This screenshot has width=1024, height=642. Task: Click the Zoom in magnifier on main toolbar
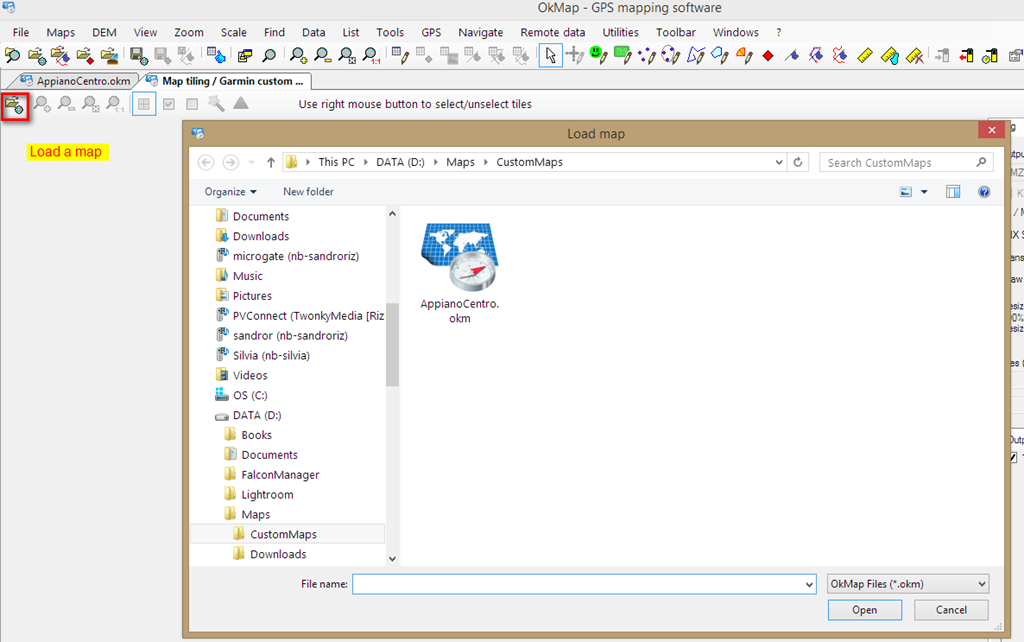(298, 56)
